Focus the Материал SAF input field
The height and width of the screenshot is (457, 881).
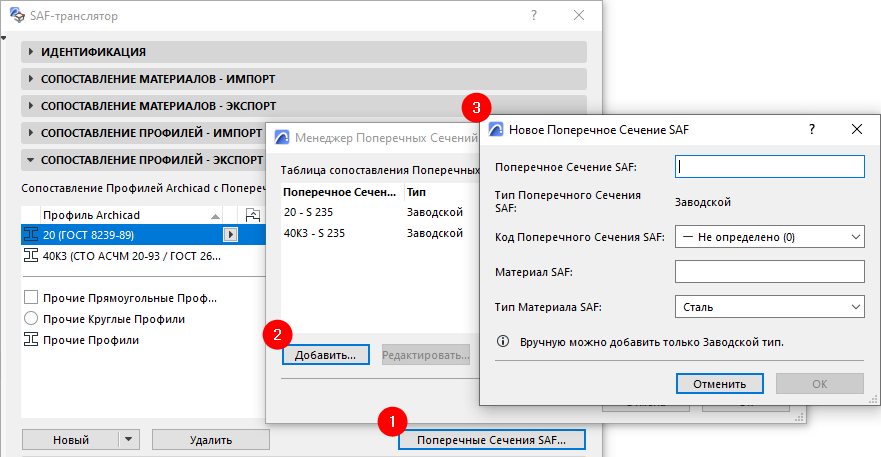tap(770, 272)
